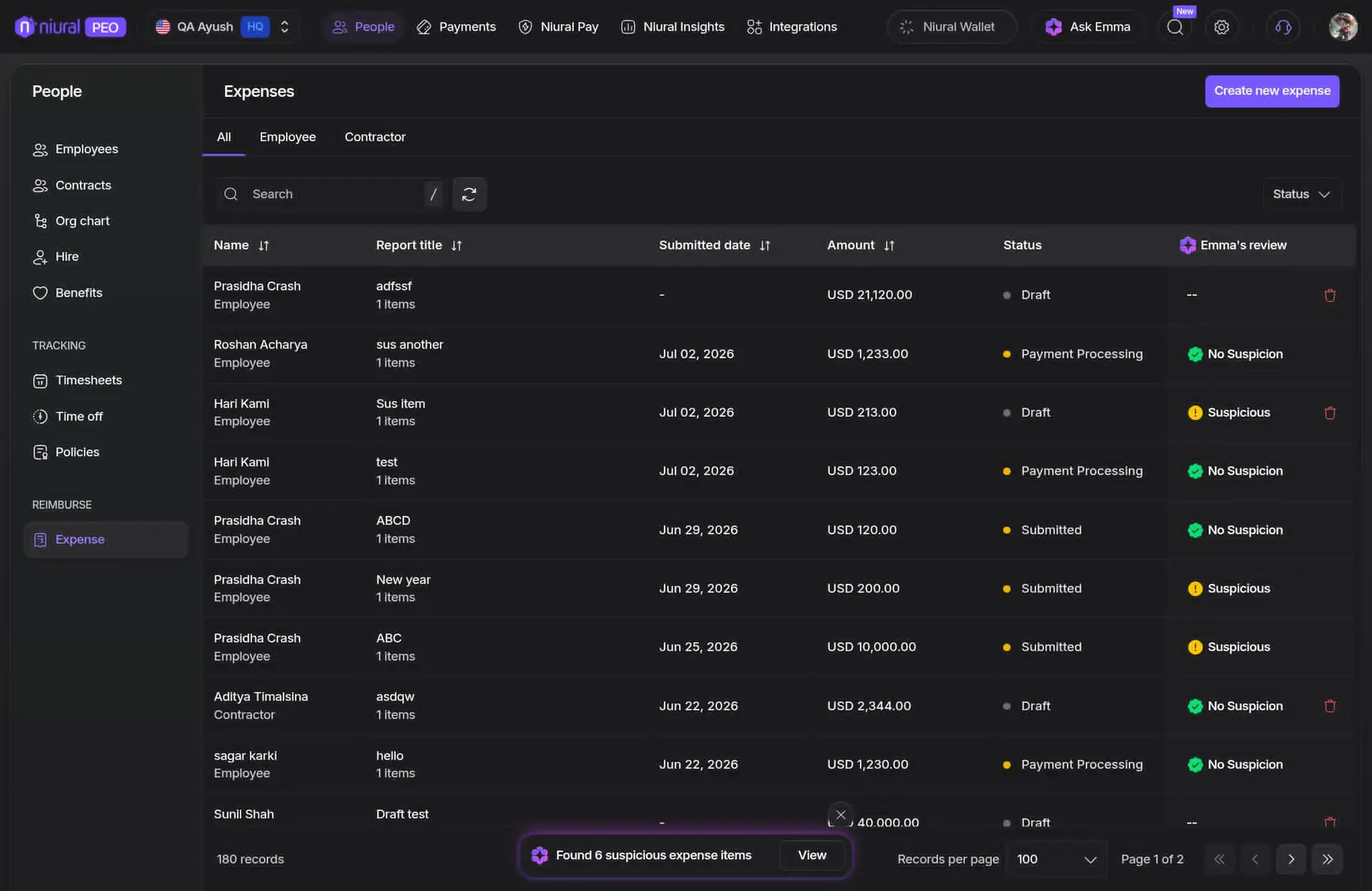Switch to the Employee tab
Image resolution: width=1372 pixels, height=891 pixels.
pos(287,137)
